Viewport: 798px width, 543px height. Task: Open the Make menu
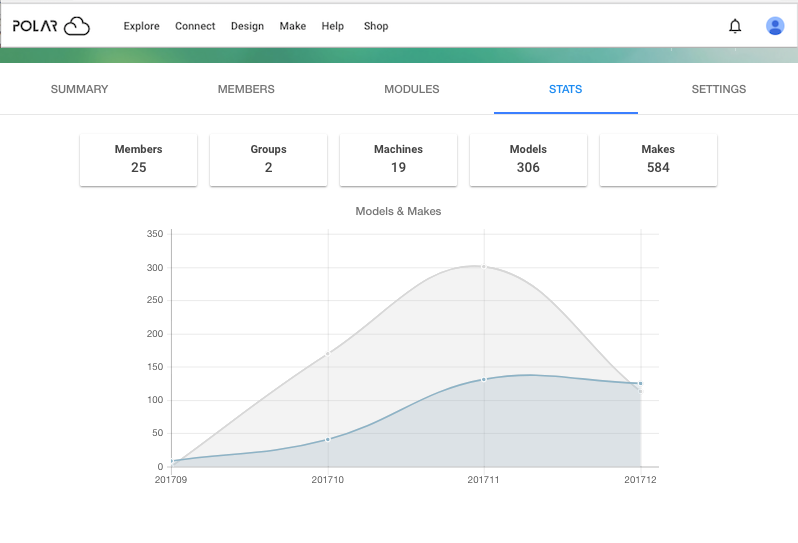click(x=293, y=26)
